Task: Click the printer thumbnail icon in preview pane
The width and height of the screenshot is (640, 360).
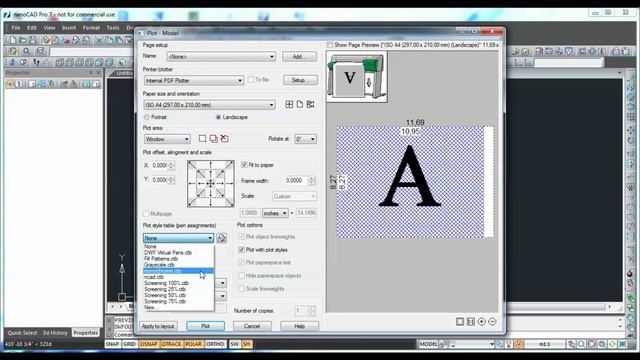Action: [357, 77]
